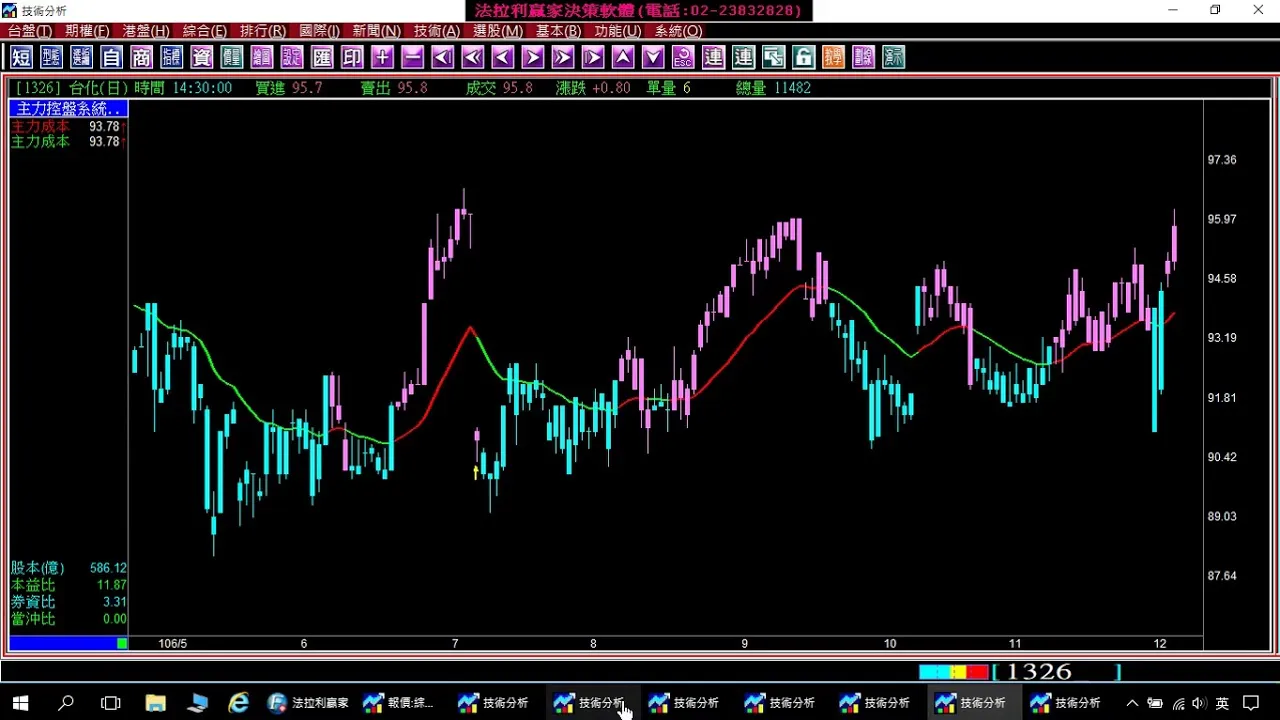Click the single-left arrow icon
This screenshot has height=720, width=1280.
click(502, 57)
